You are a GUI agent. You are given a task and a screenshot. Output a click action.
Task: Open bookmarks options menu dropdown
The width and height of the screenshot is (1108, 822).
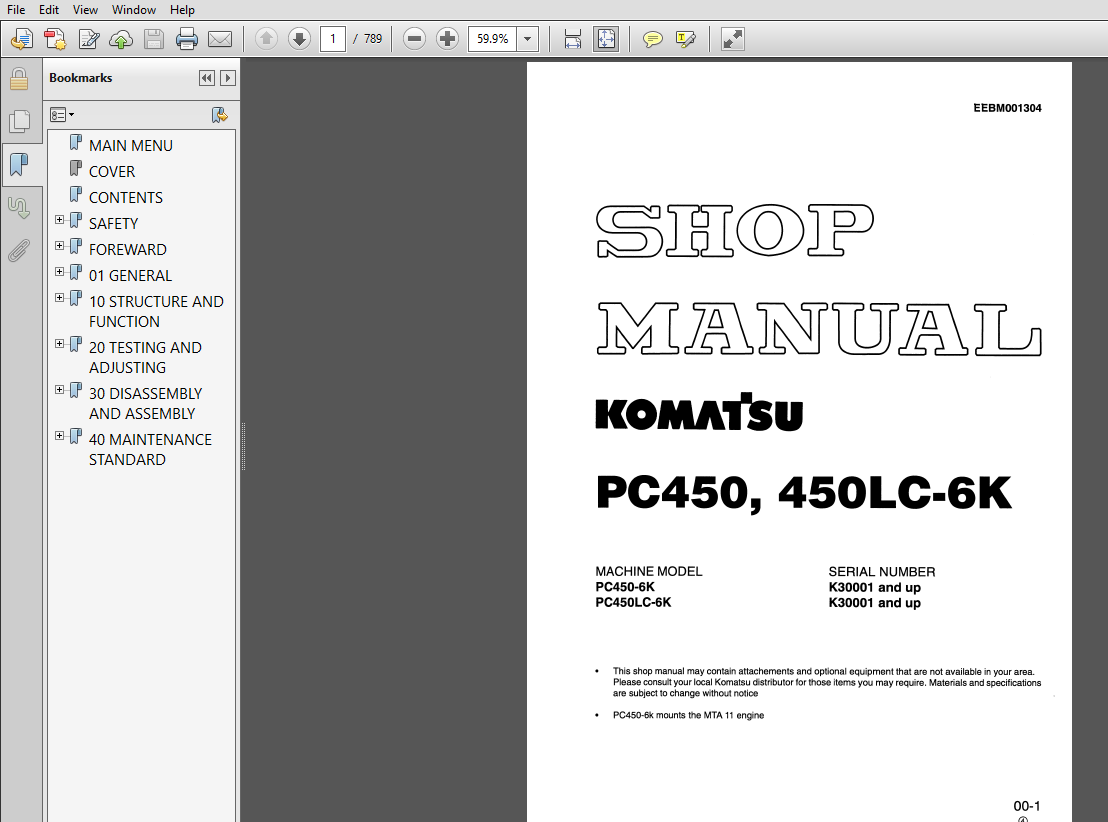(62, 115)
